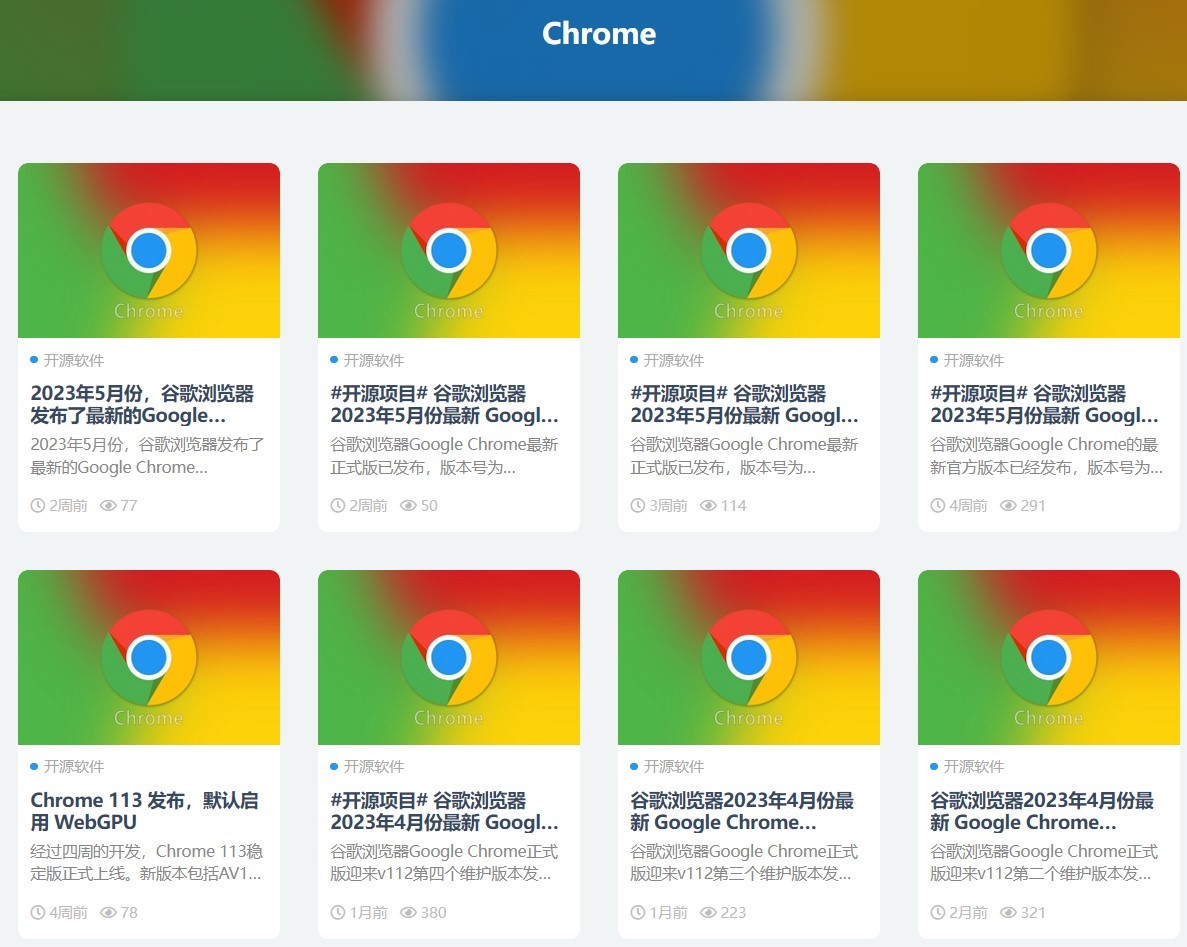The image size is (1187, 947).
Task: Click the eye icon next to 78
Action: point(108,913)
